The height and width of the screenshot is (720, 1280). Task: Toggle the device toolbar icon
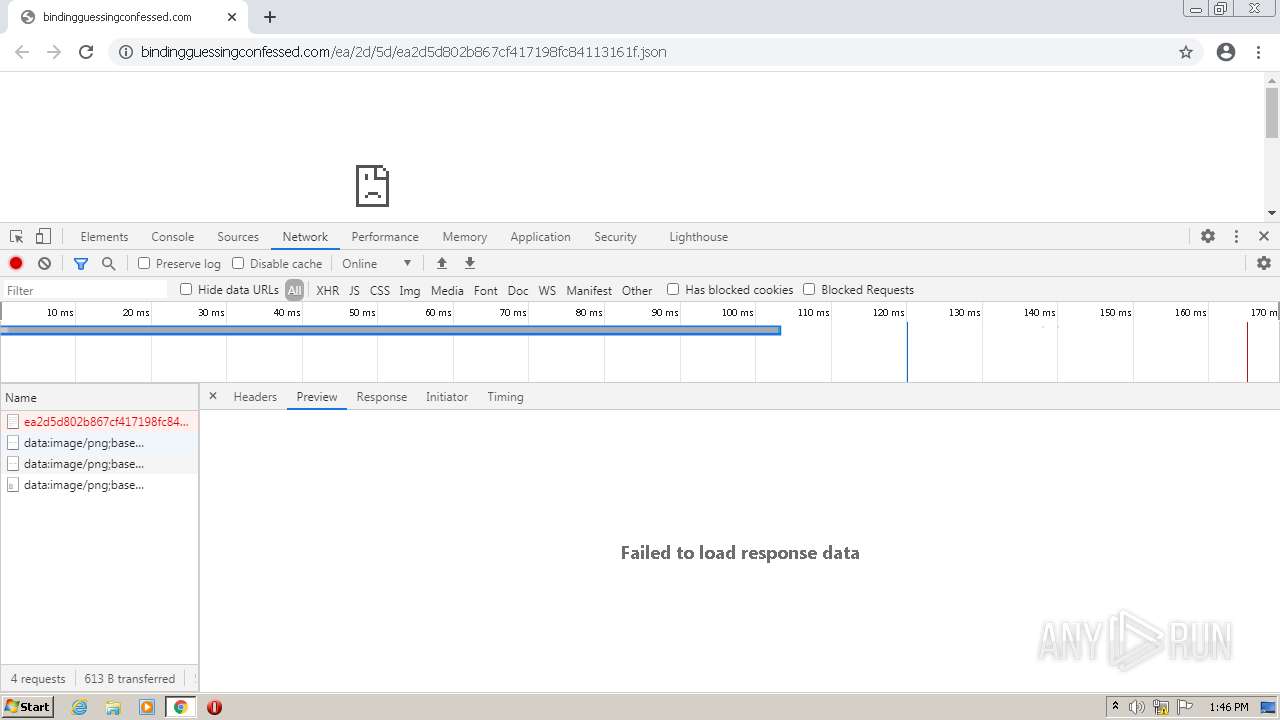coord(43,237)
